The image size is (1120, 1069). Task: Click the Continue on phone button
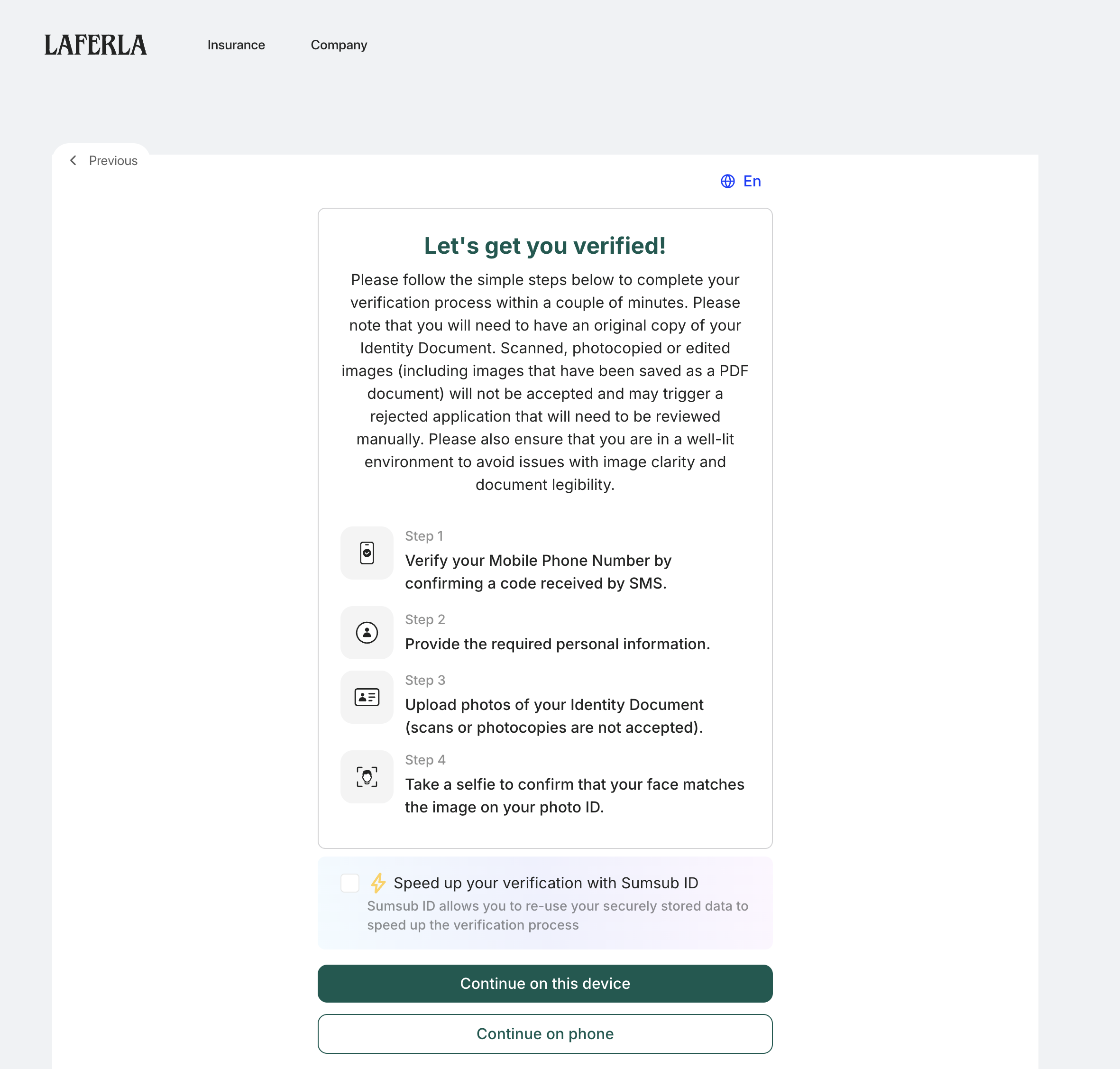point(545,1033)
